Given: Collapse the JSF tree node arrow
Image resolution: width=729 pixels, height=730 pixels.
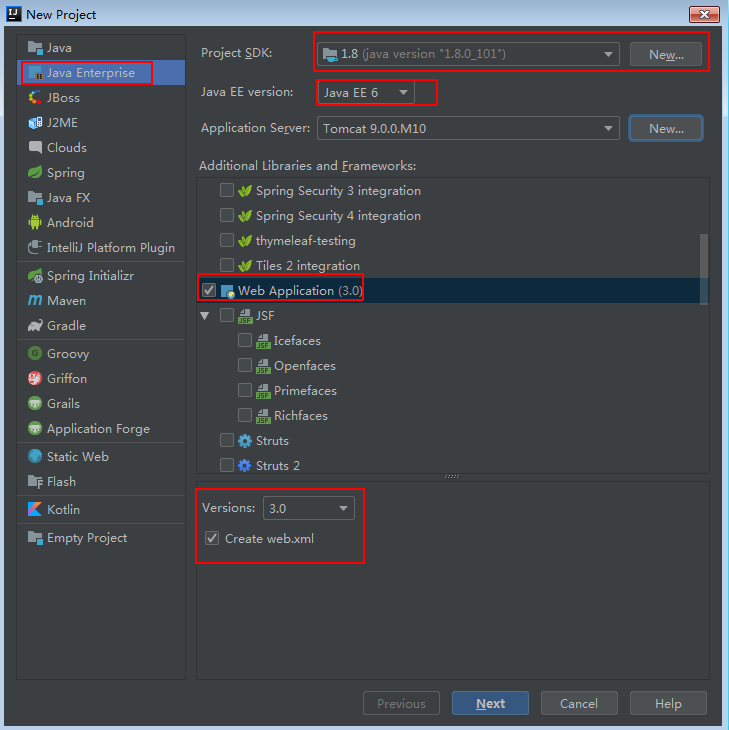Looking at the screenshot, I should tap(204, 316).
